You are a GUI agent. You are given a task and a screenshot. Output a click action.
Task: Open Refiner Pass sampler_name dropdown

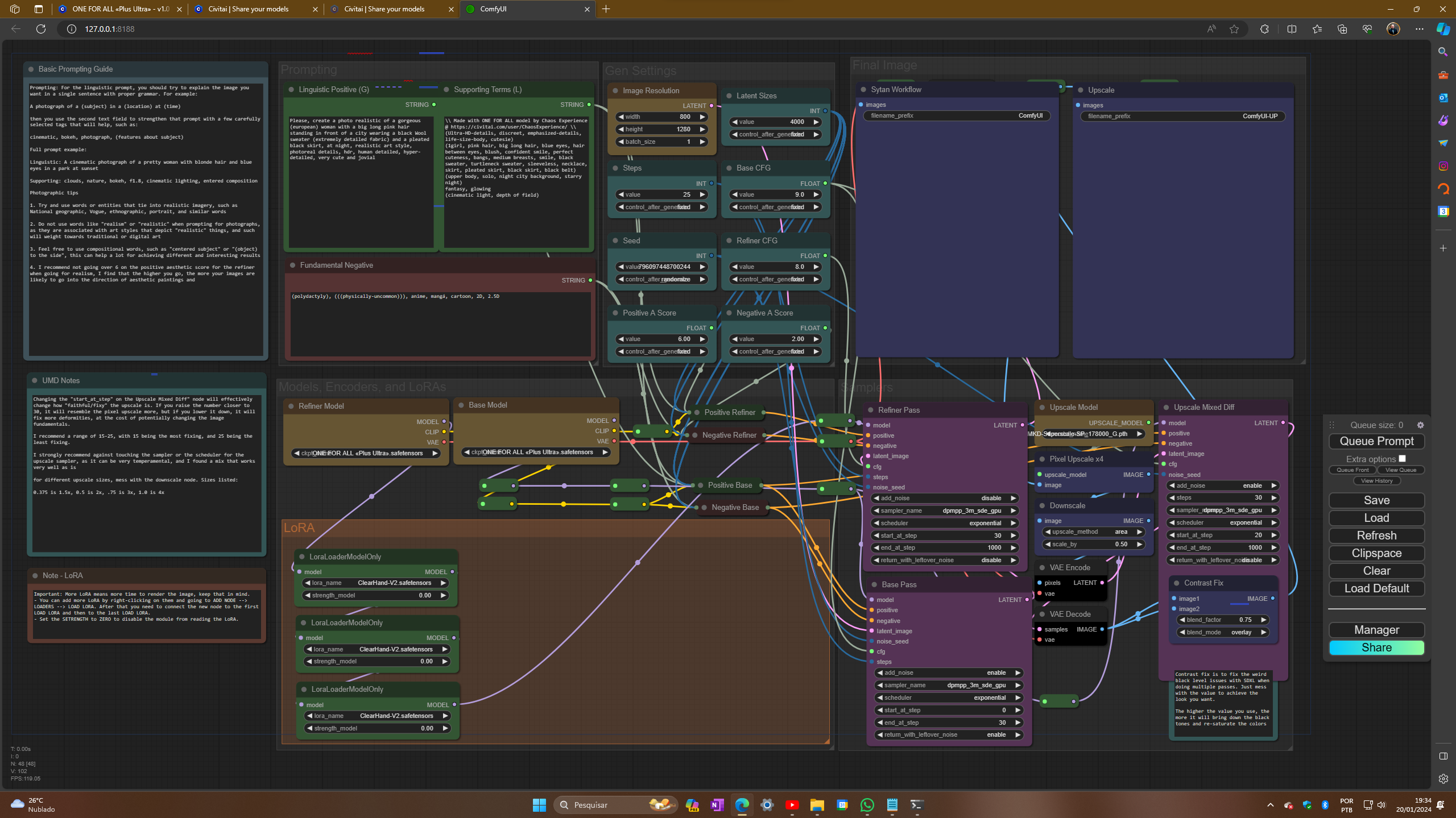point(944,510)
